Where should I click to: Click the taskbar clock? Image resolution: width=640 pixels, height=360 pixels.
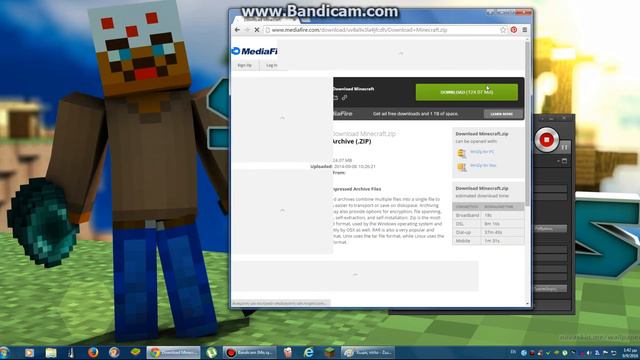pyautogui.click(x=630, y=353)
